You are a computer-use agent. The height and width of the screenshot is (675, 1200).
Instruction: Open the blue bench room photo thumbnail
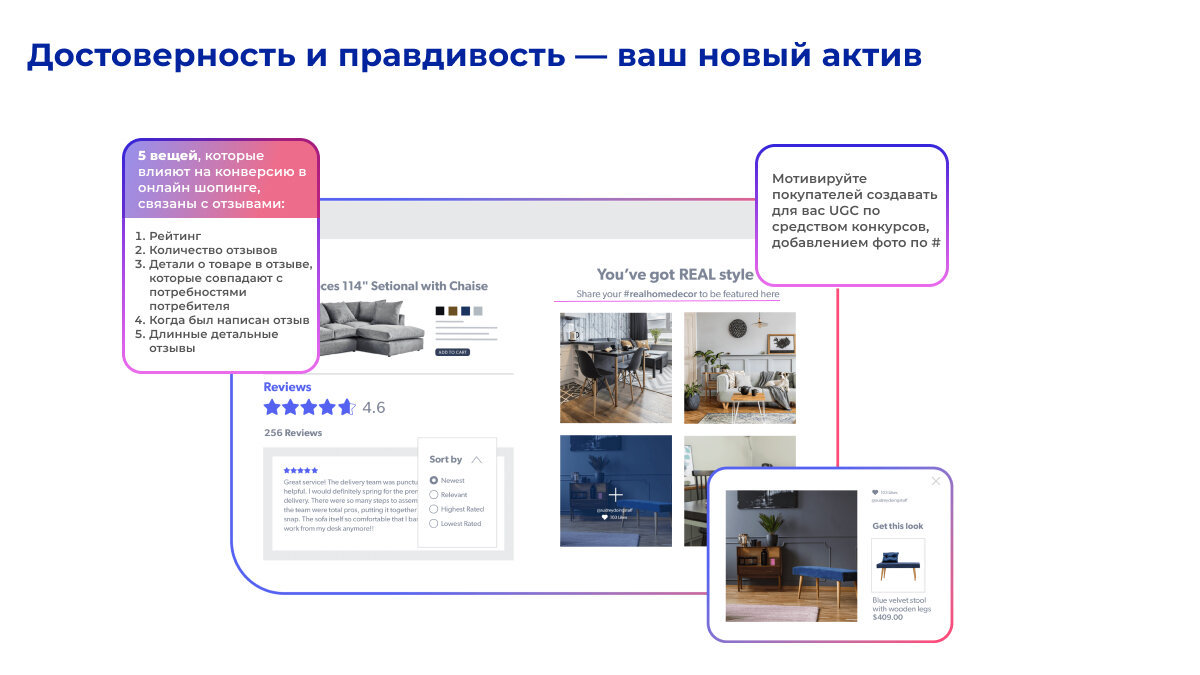click(x=615, y=491)
